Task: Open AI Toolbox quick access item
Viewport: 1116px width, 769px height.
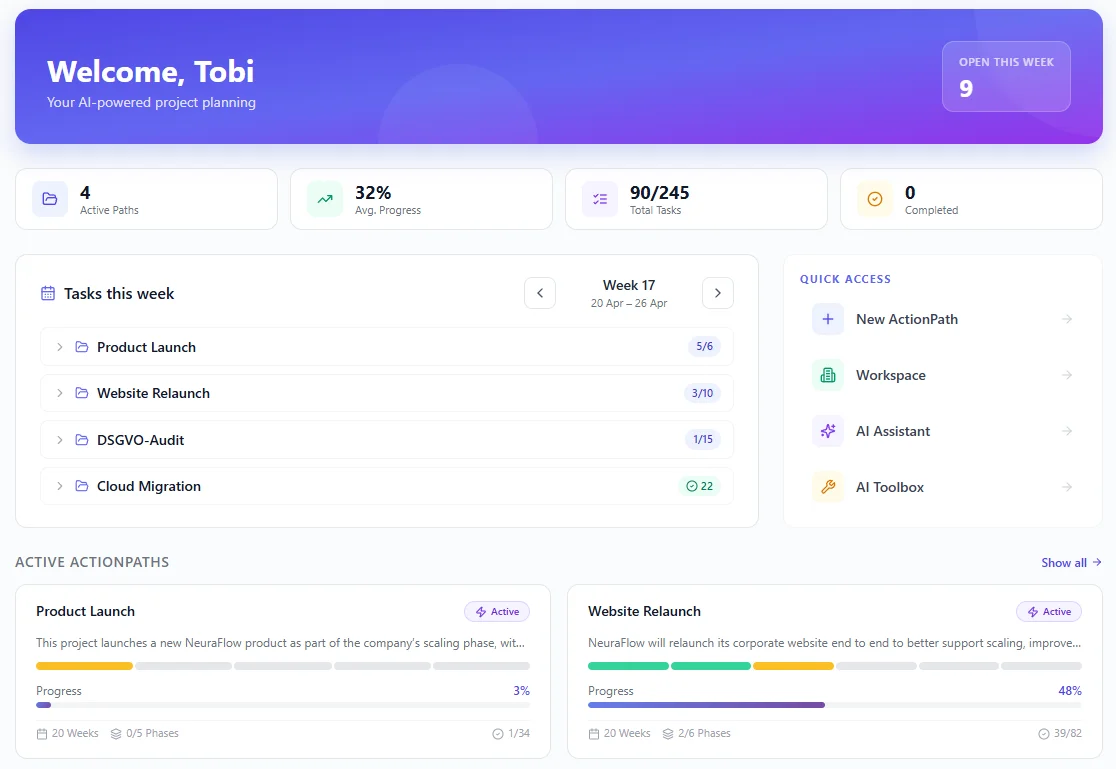Action: click(942, 487)
